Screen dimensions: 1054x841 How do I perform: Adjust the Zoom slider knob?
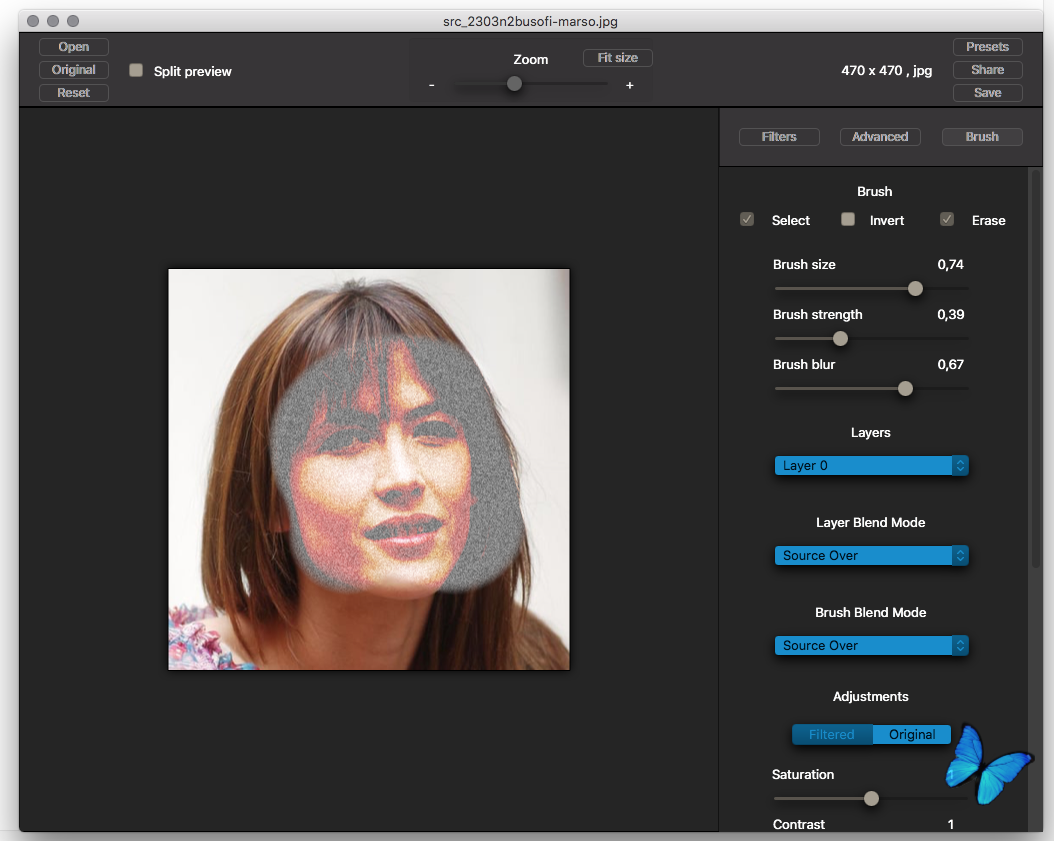click(514, 84)
